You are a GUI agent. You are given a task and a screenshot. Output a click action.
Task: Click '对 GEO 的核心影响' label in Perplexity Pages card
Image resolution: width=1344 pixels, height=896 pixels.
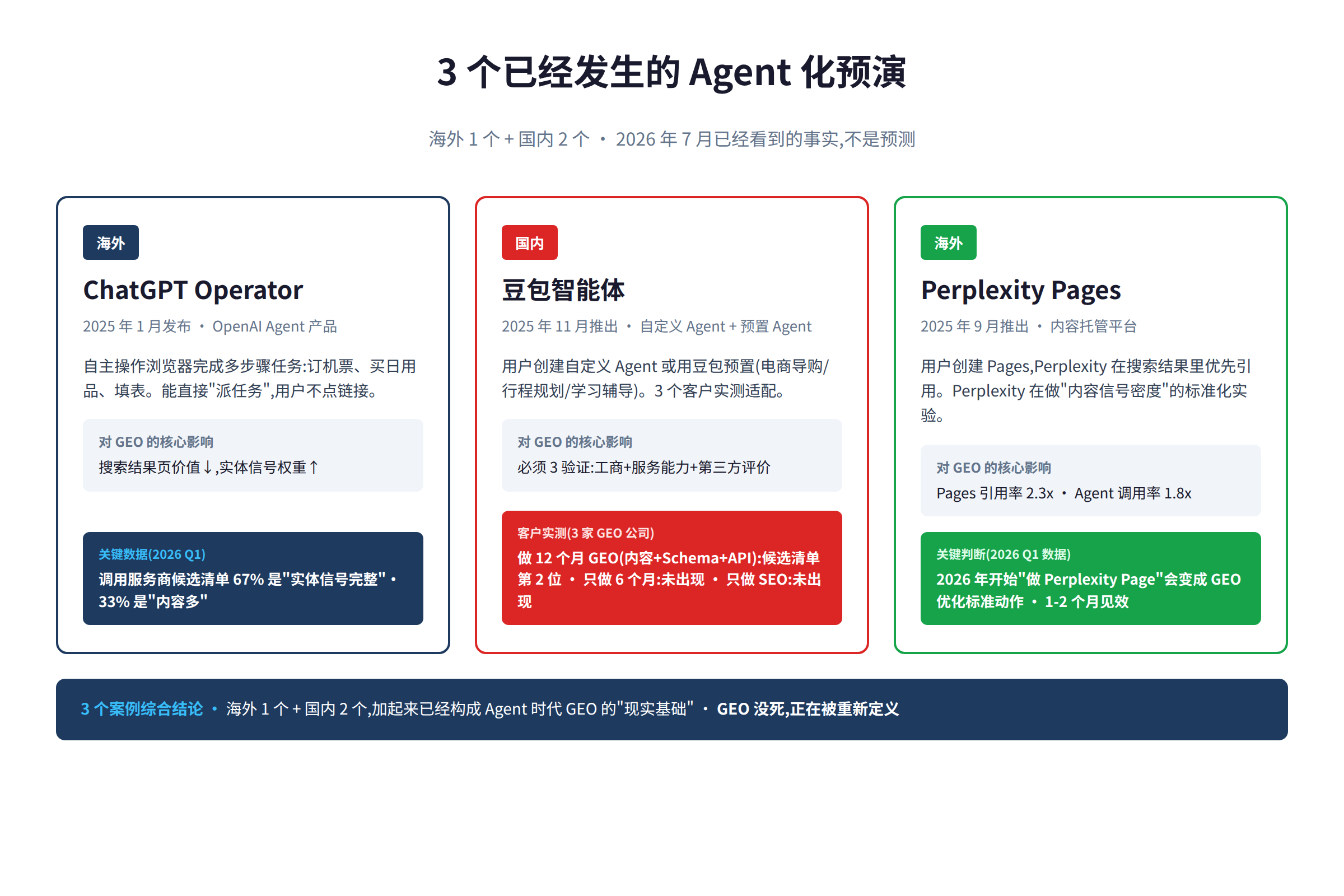point(993,468)
